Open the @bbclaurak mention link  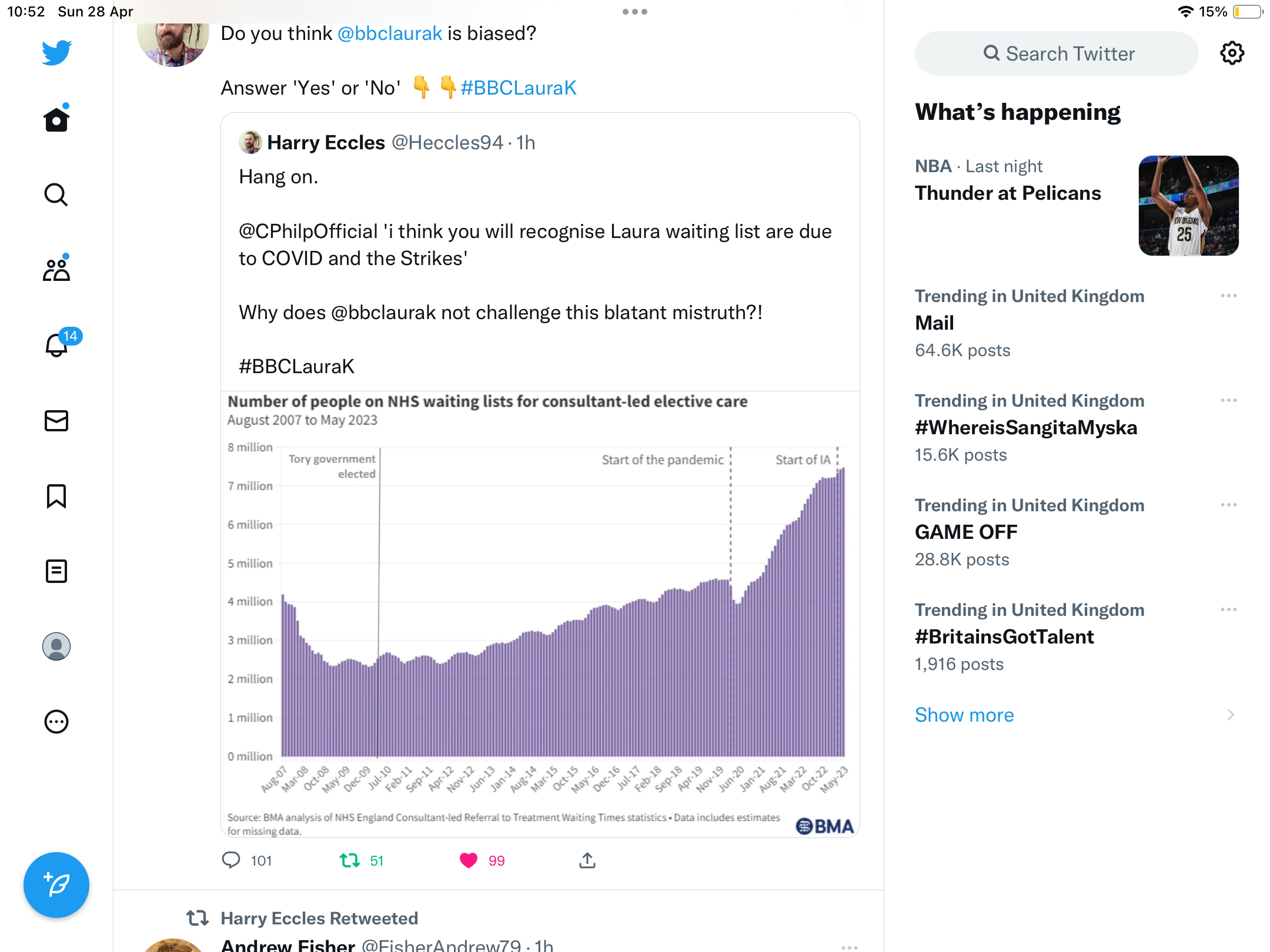[x=390, y=33]
